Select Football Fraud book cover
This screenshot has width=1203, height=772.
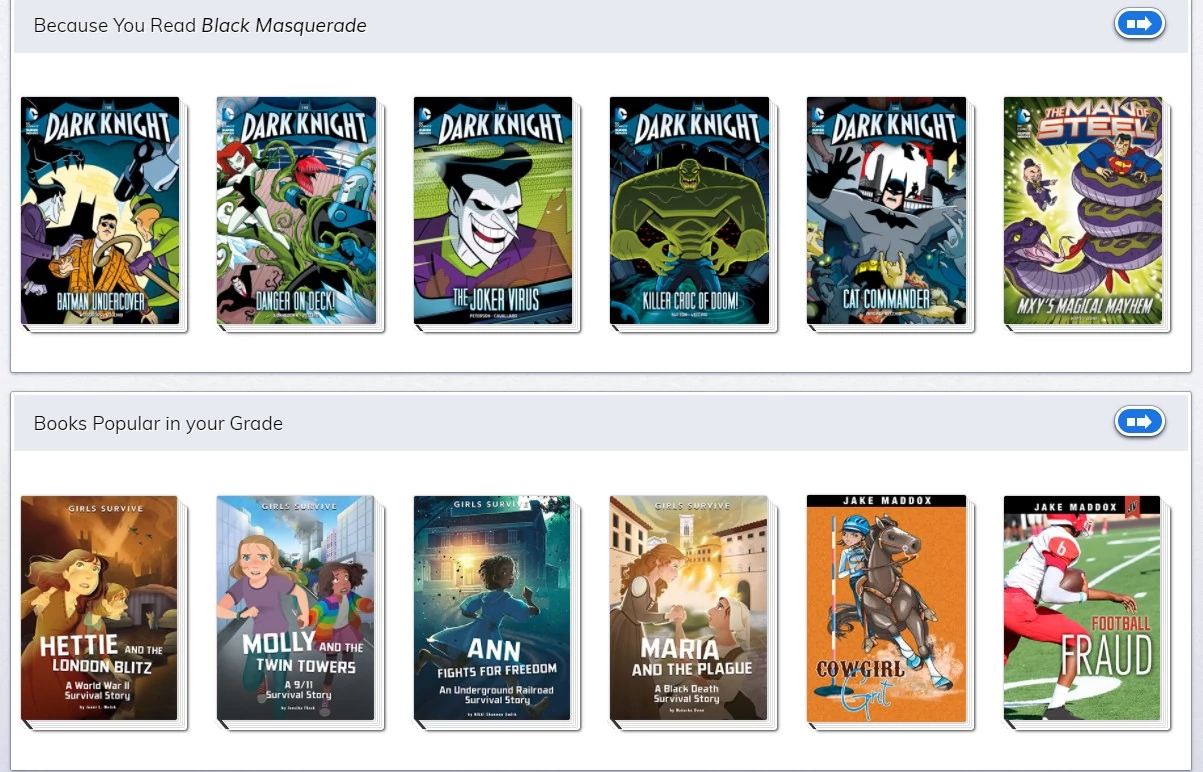coord(1082,608)
